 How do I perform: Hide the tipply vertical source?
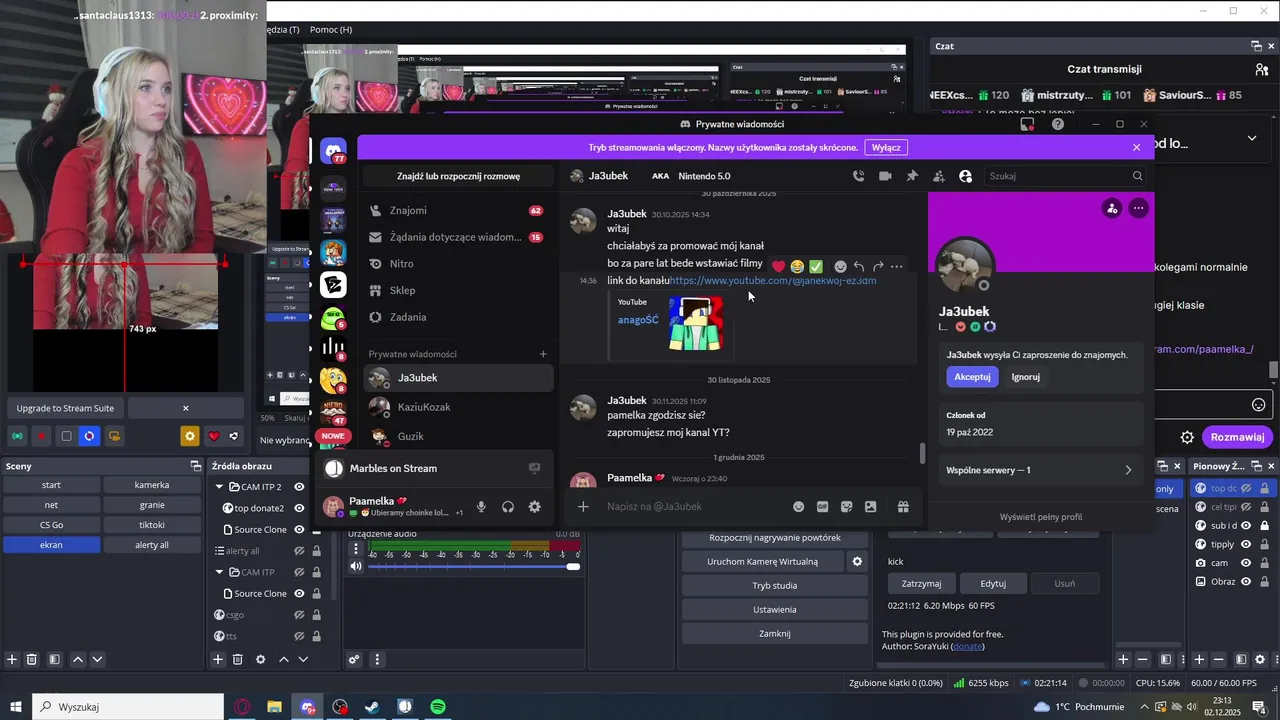[1246, 545]
